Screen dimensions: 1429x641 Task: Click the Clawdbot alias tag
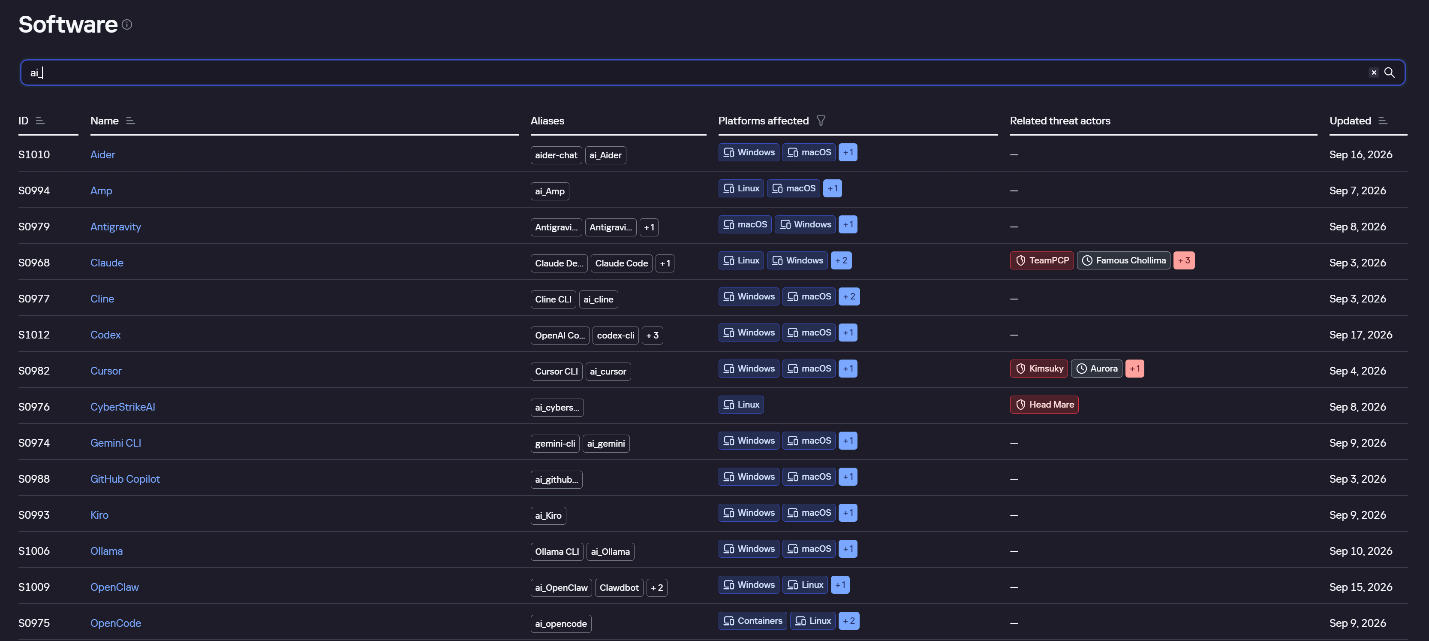coord(619,587)
